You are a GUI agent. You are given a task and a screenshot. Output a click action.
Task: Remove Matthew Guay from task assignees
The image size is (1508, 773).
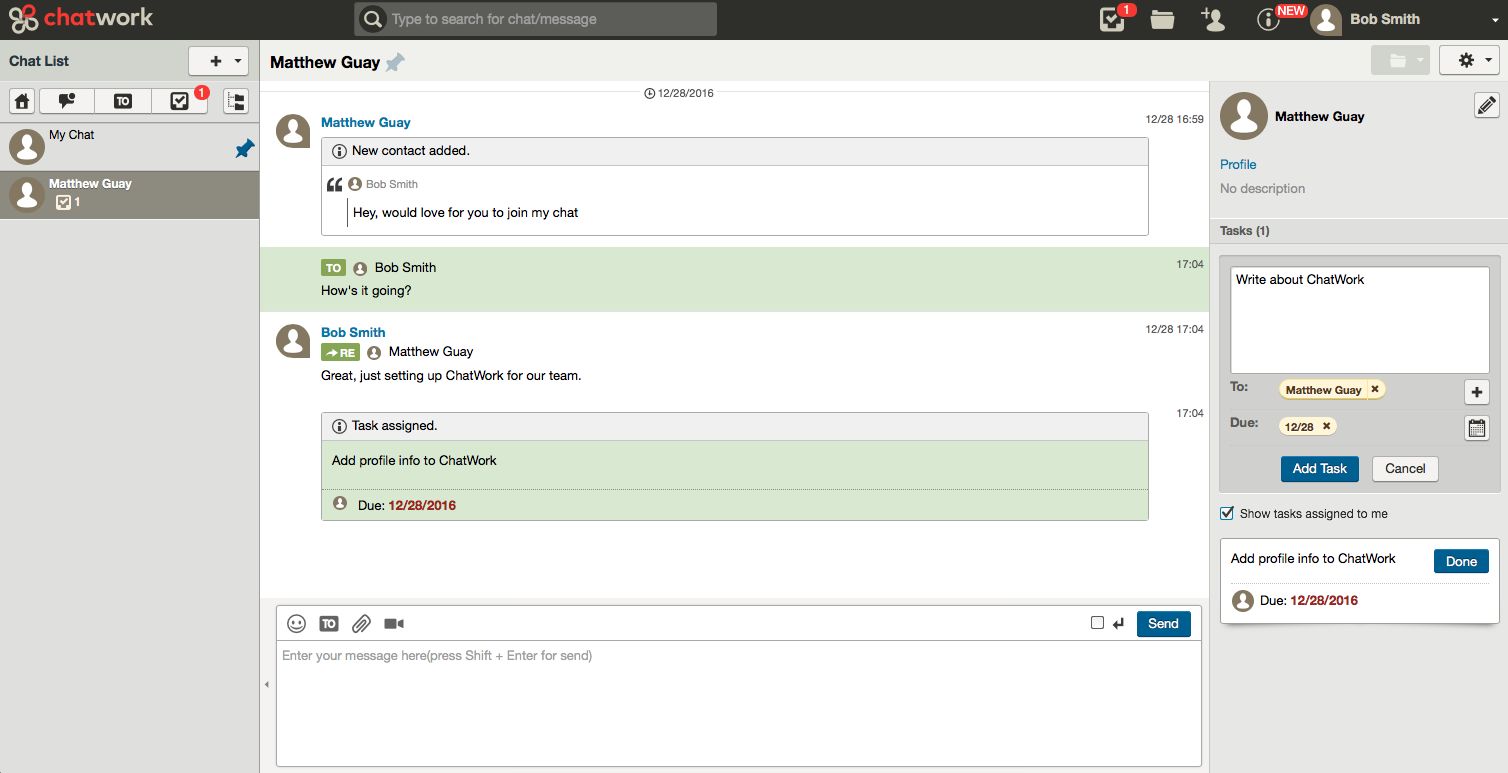1375,389
